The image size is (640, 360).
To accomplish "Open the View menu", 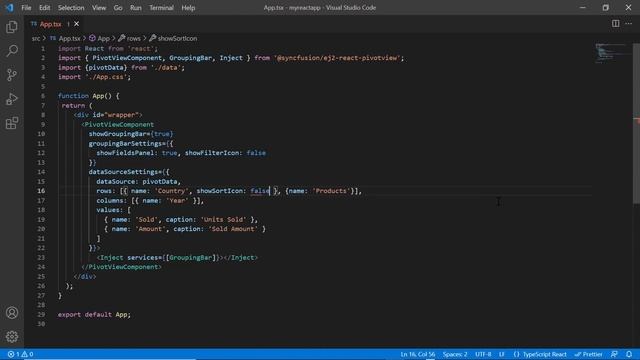I will pyautogui.click(x=99, y=8).
